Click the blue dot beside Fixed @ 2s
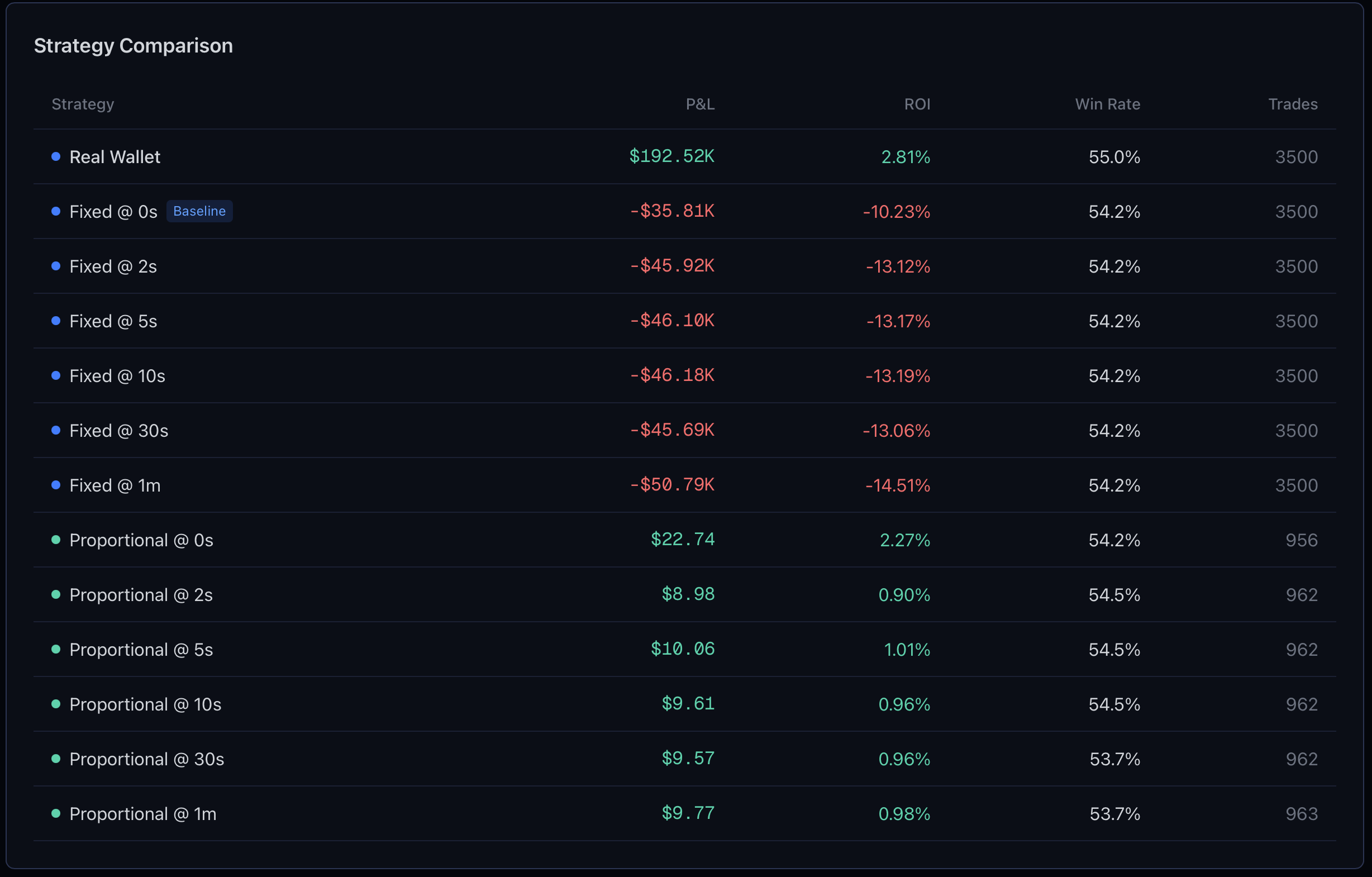 click(56, 266)
